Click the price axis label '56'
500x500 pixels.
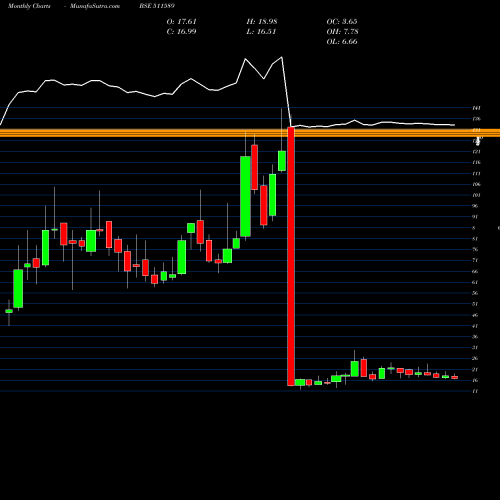475,293
